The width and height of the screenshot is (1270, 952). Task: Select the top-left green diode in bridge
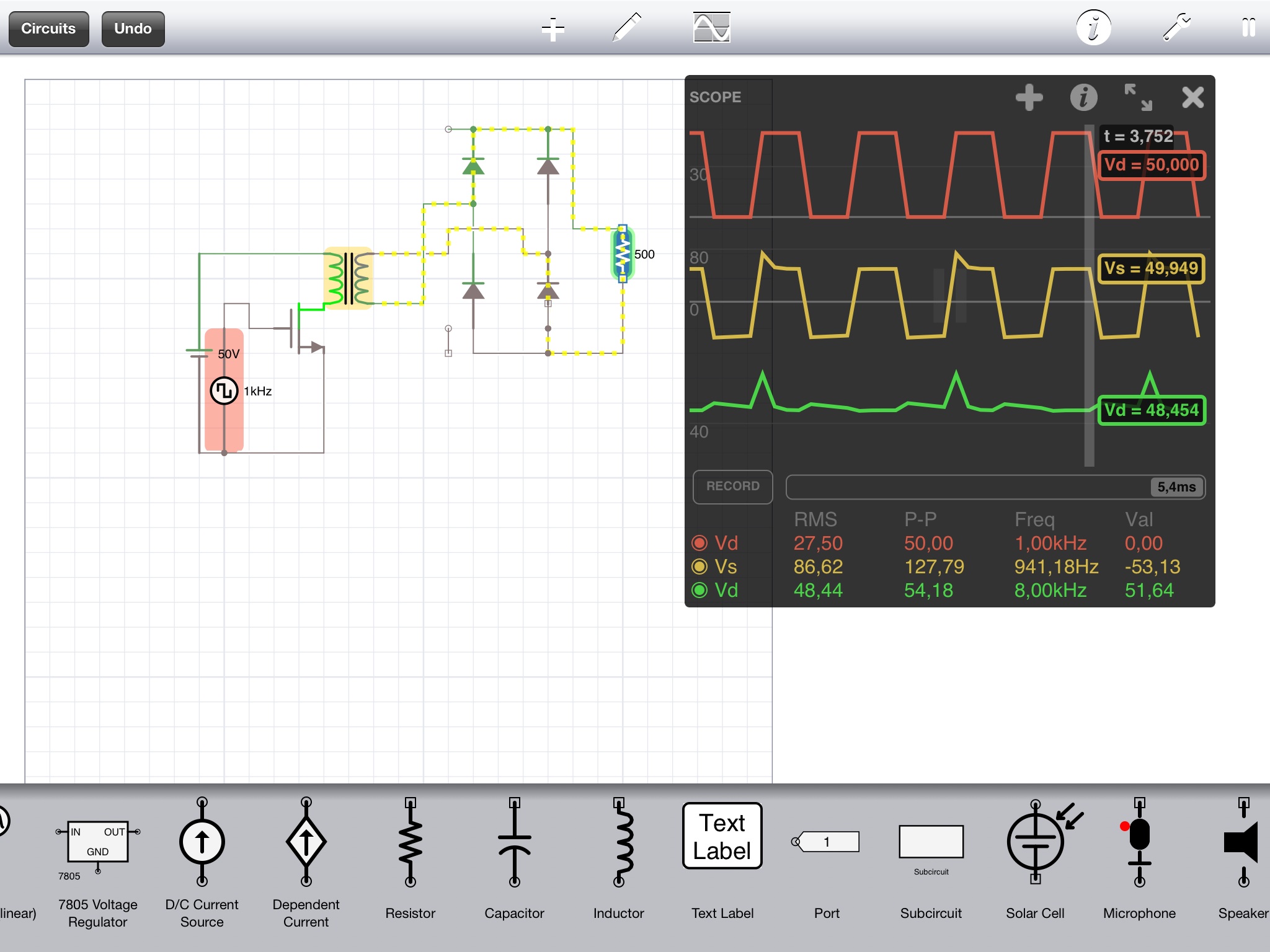point(473,166)
